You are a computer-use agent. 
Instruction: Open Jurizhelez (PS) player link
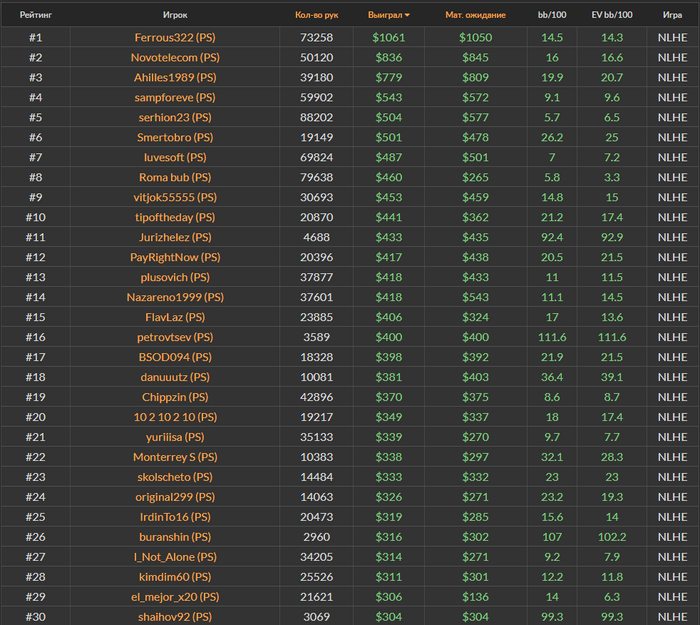(x=175, y=237)
